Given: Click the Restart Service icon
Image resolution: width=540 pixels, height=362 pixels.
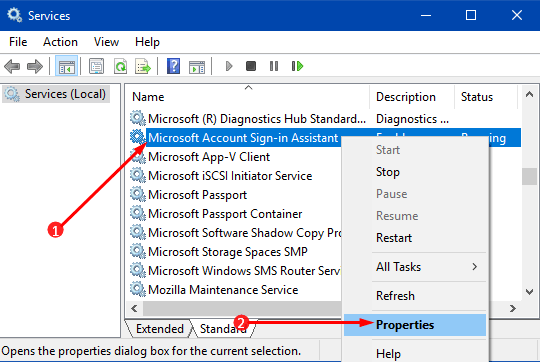Looking at the screenshot, I should click(x=297, y=66).
